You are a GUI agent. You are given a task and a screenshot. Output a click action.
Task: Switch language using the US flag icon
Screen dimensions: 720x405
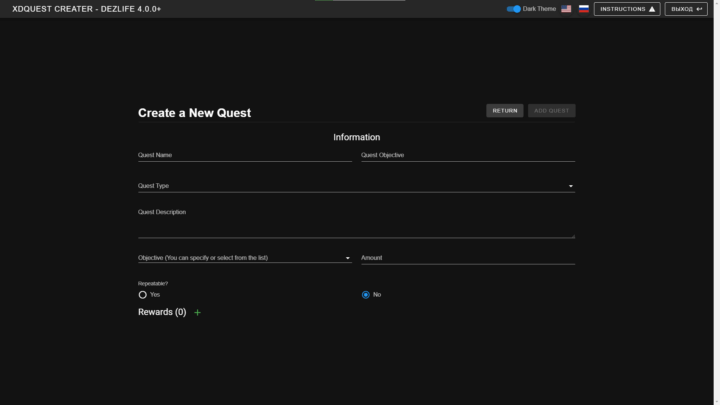click(566, 9)
